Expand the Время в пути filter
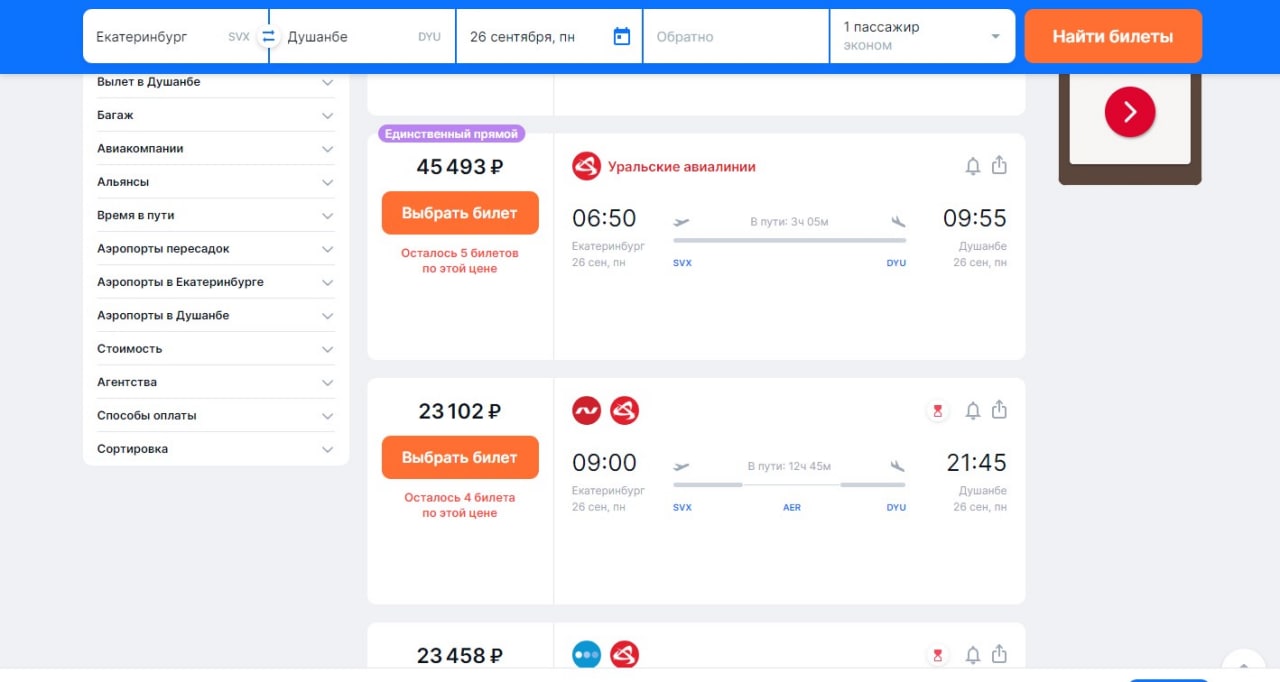Screen dimensions: 1280x682 pos(215,215)
